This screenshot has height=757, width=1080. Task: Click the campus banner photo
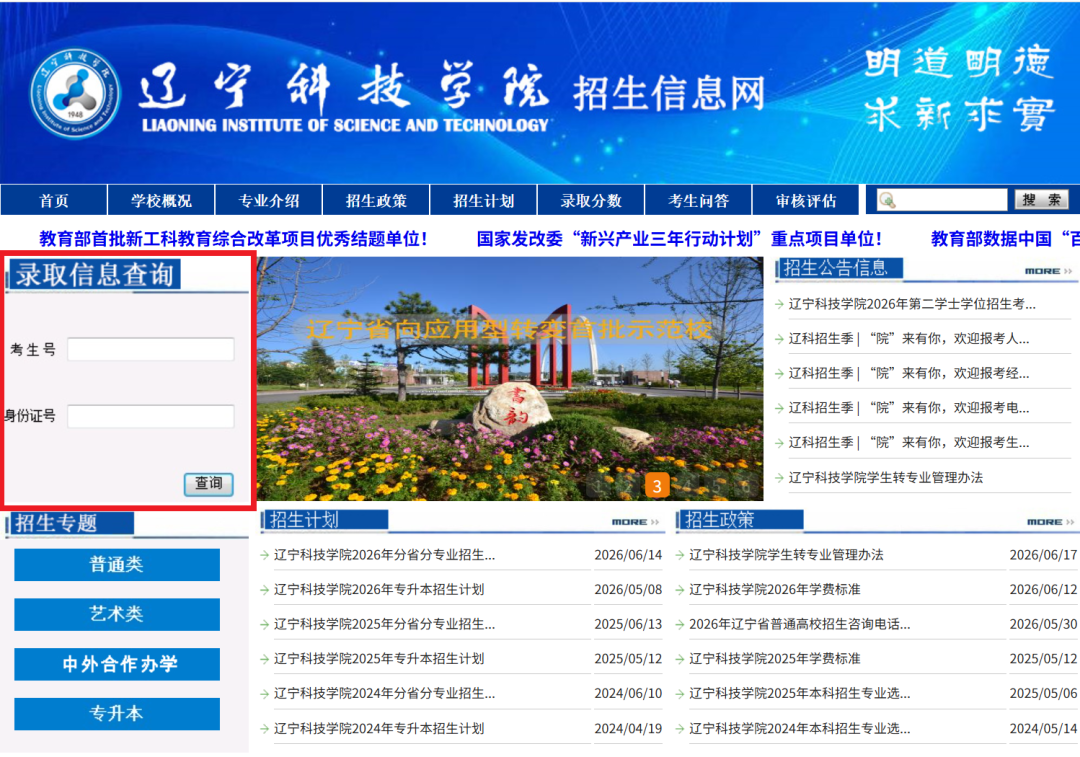510,378
